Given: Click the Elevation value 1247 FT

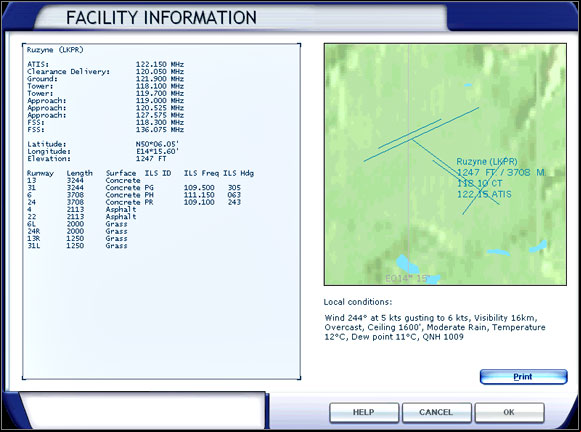Looking at the screenshot, I should (x=151, y=159).
